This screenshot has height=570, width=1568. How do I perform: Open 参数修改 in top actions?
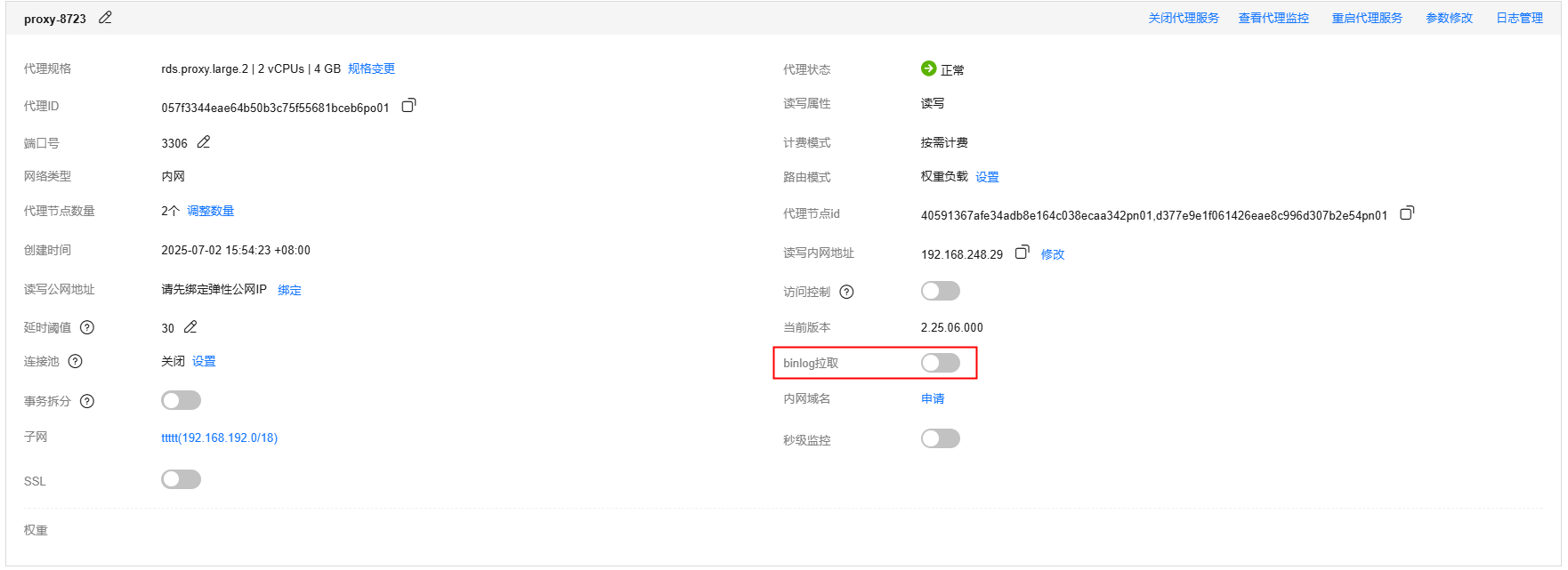click(x=1449, y=18)
